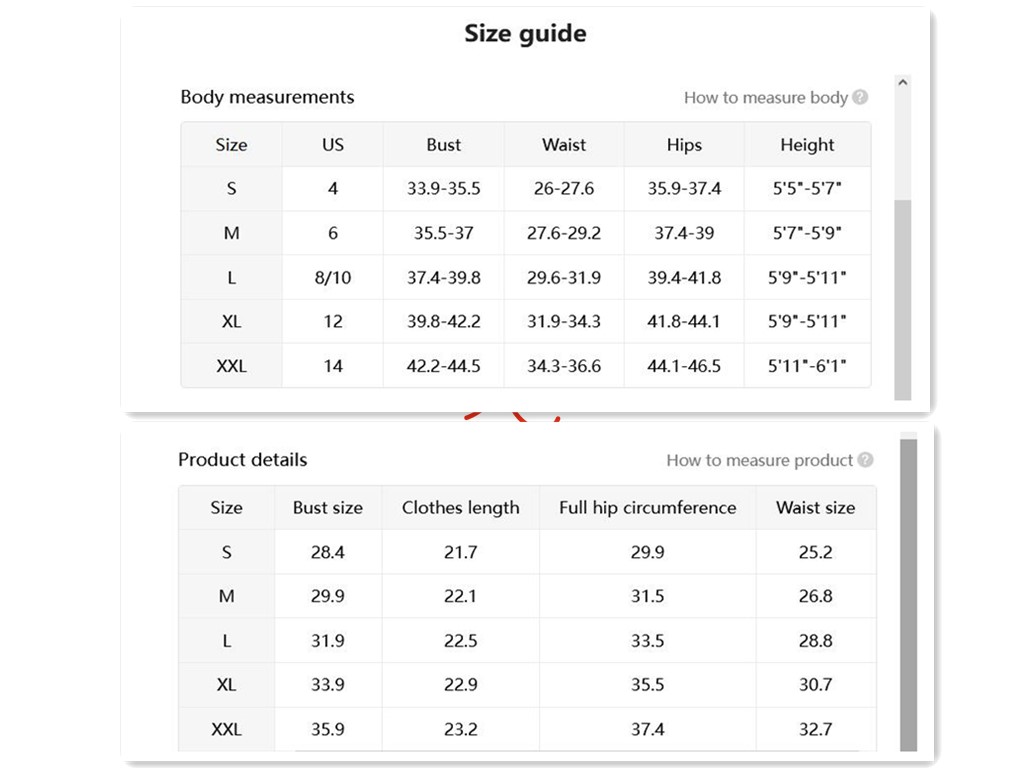Screen dimensions: 1024x768
Task: Click the Waist size column header
Action: 815,508
